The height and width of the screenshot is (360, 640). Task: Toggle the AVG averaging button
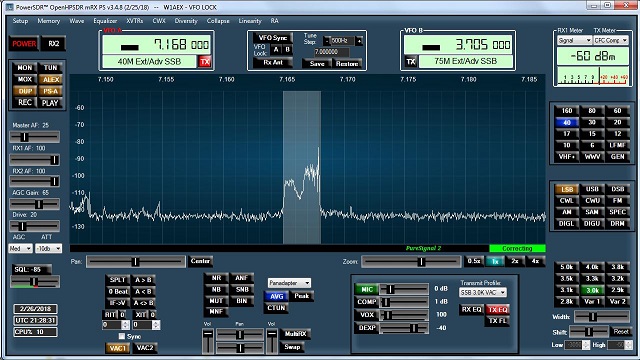(276, 296)
